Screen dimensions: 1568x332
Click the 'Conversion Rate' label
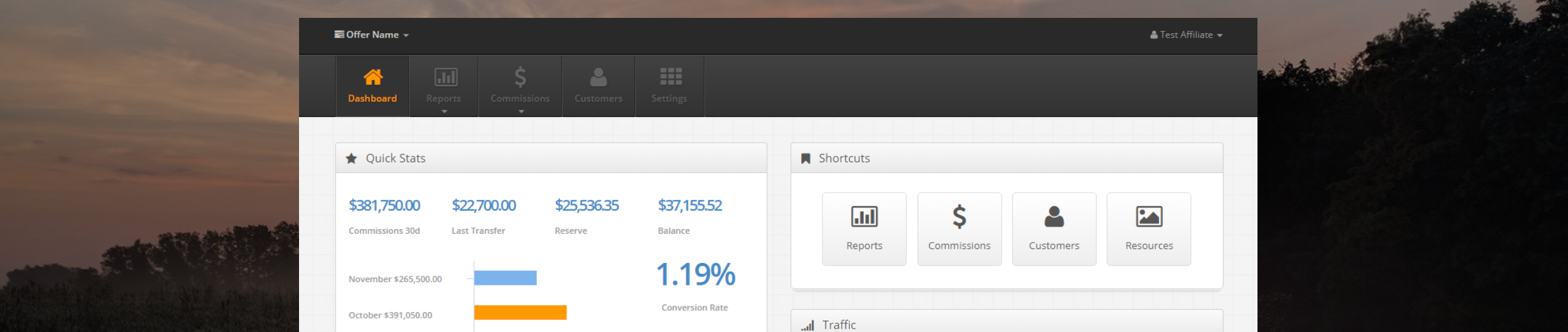[x=695, y=308]
